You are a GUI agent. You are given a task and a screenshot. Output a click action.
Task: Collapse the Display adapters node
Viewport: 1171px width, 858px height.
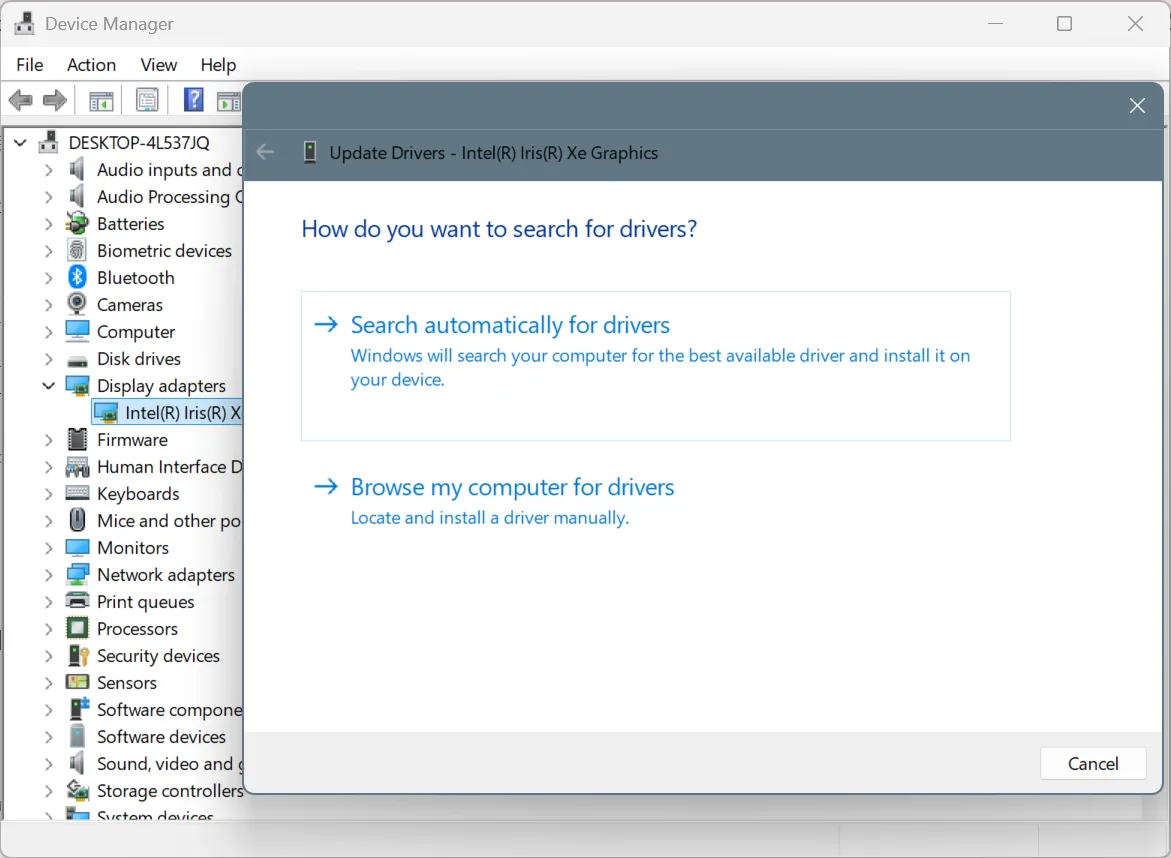coord(49,386)
